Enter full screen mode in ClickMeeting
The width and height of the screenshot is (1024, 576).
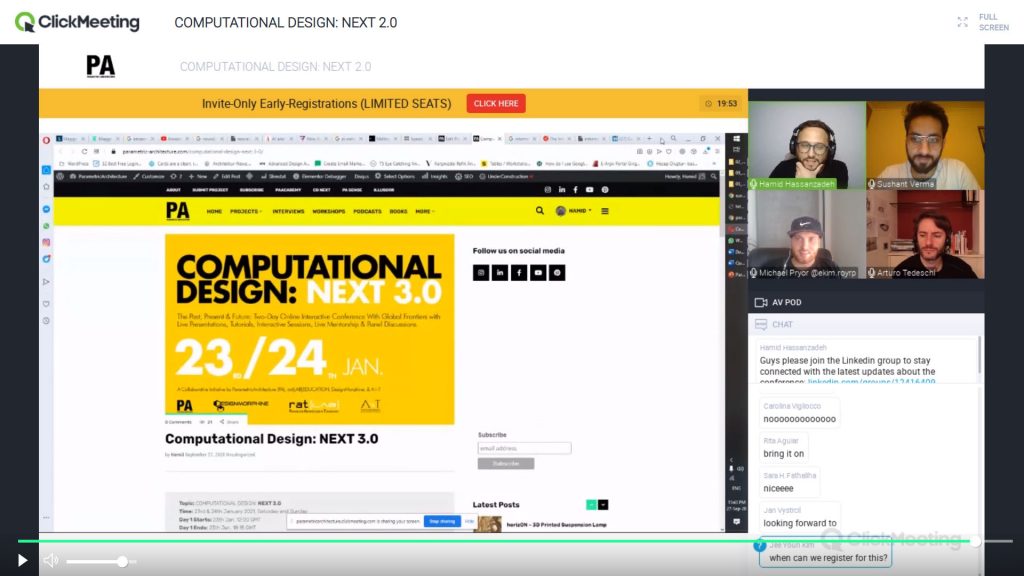(982, 22)
